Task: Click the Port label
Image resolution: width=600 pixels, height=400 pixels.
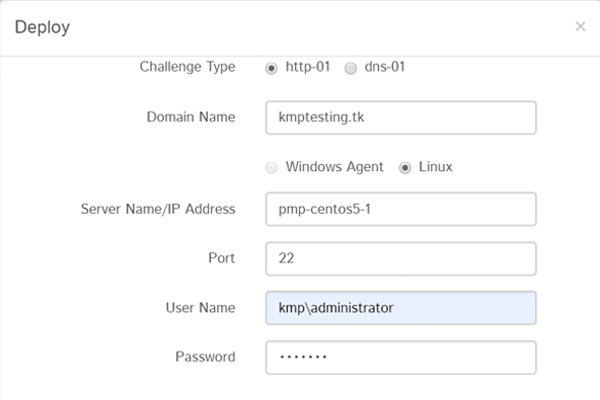Action: coord(220,258)
